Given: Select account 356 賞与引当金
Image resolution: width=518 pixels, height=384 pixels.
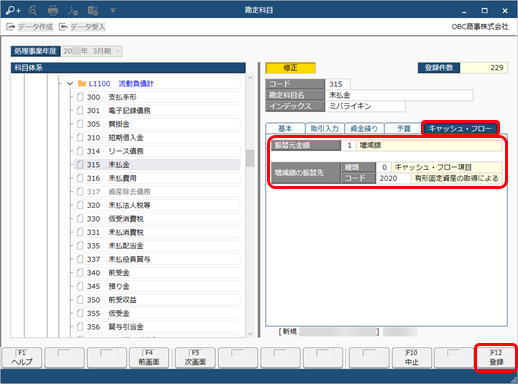Looking at the screenshot, I should coord(157,327).
